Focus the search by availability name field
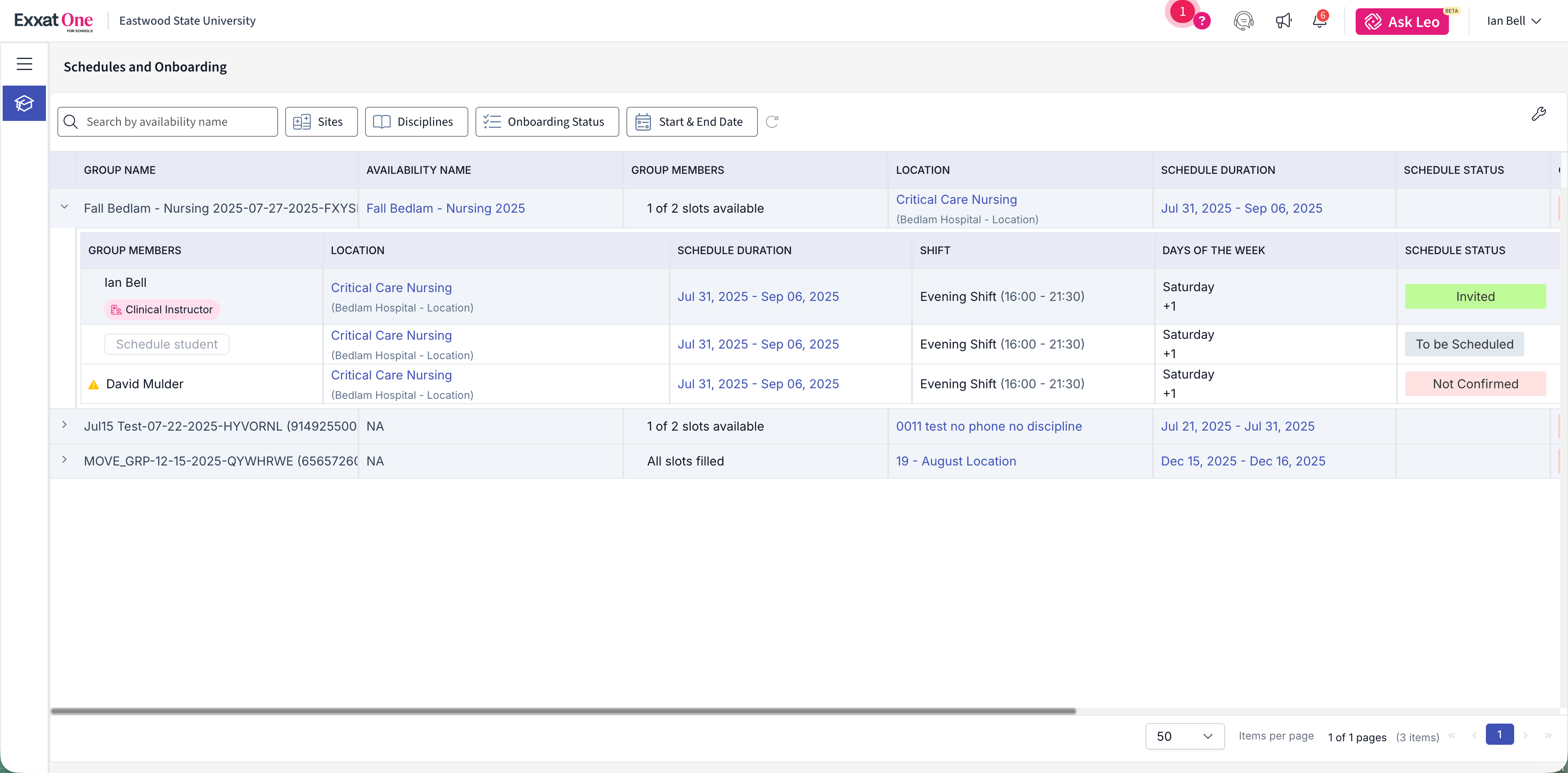This screenshot has width=1568, height=773. point(177,122)
